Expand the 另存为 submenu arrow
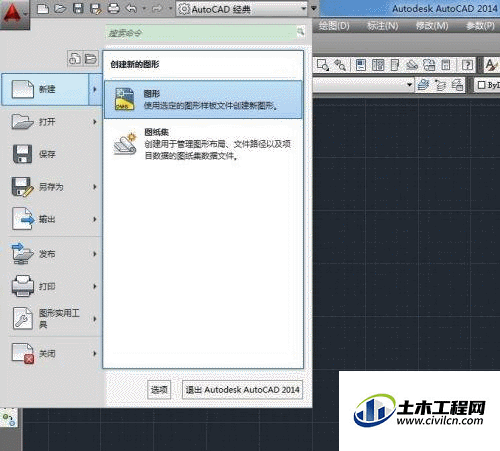 (95, 187)
